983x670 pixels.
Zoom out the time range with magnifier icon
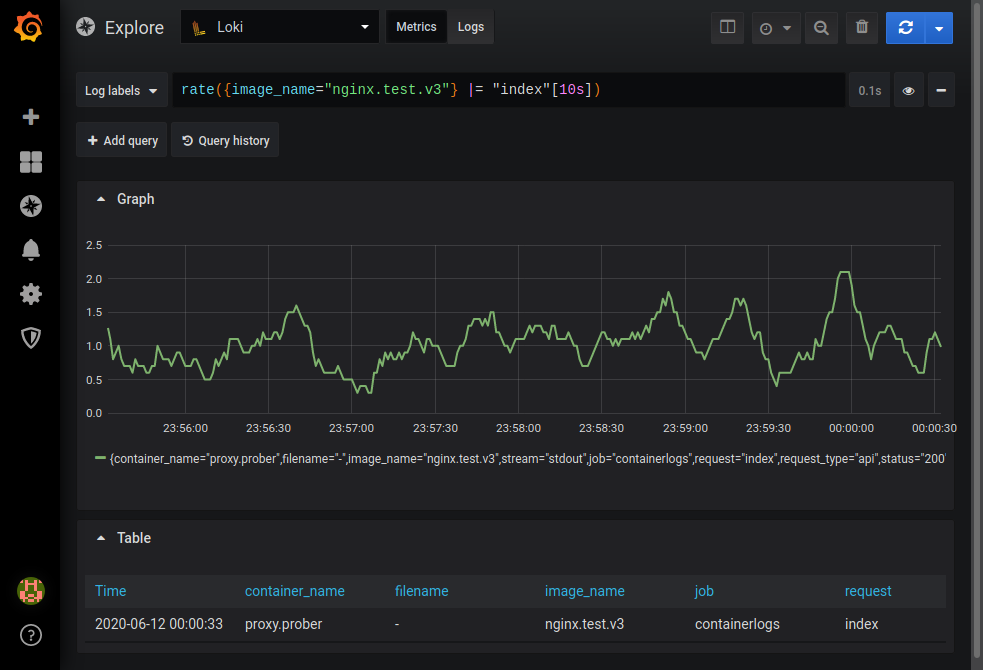tap(821, 27)
